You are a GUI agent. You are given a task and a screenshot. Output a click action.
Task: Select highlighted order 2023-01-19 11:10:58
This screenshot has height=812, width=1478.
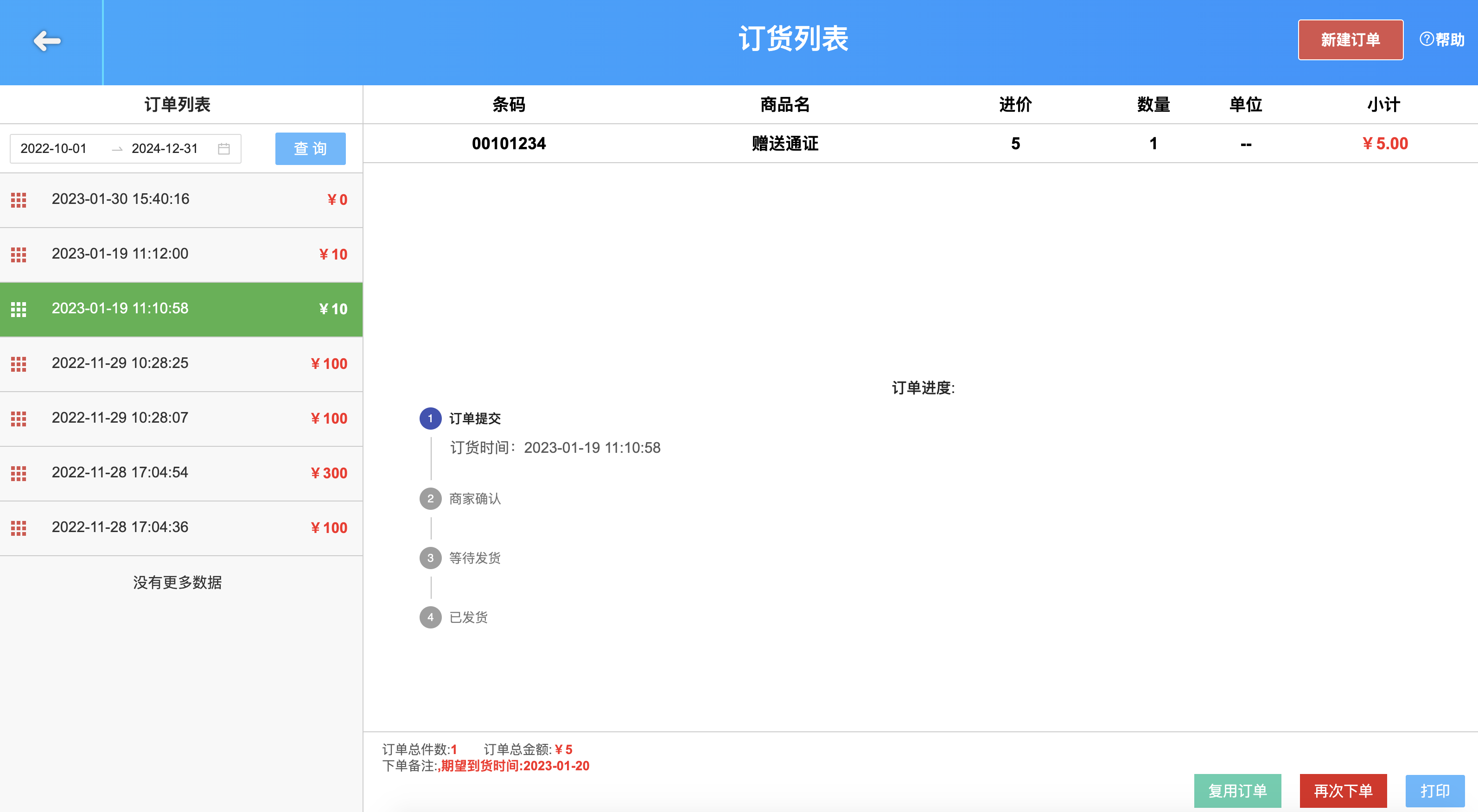[x=181, y=310]
